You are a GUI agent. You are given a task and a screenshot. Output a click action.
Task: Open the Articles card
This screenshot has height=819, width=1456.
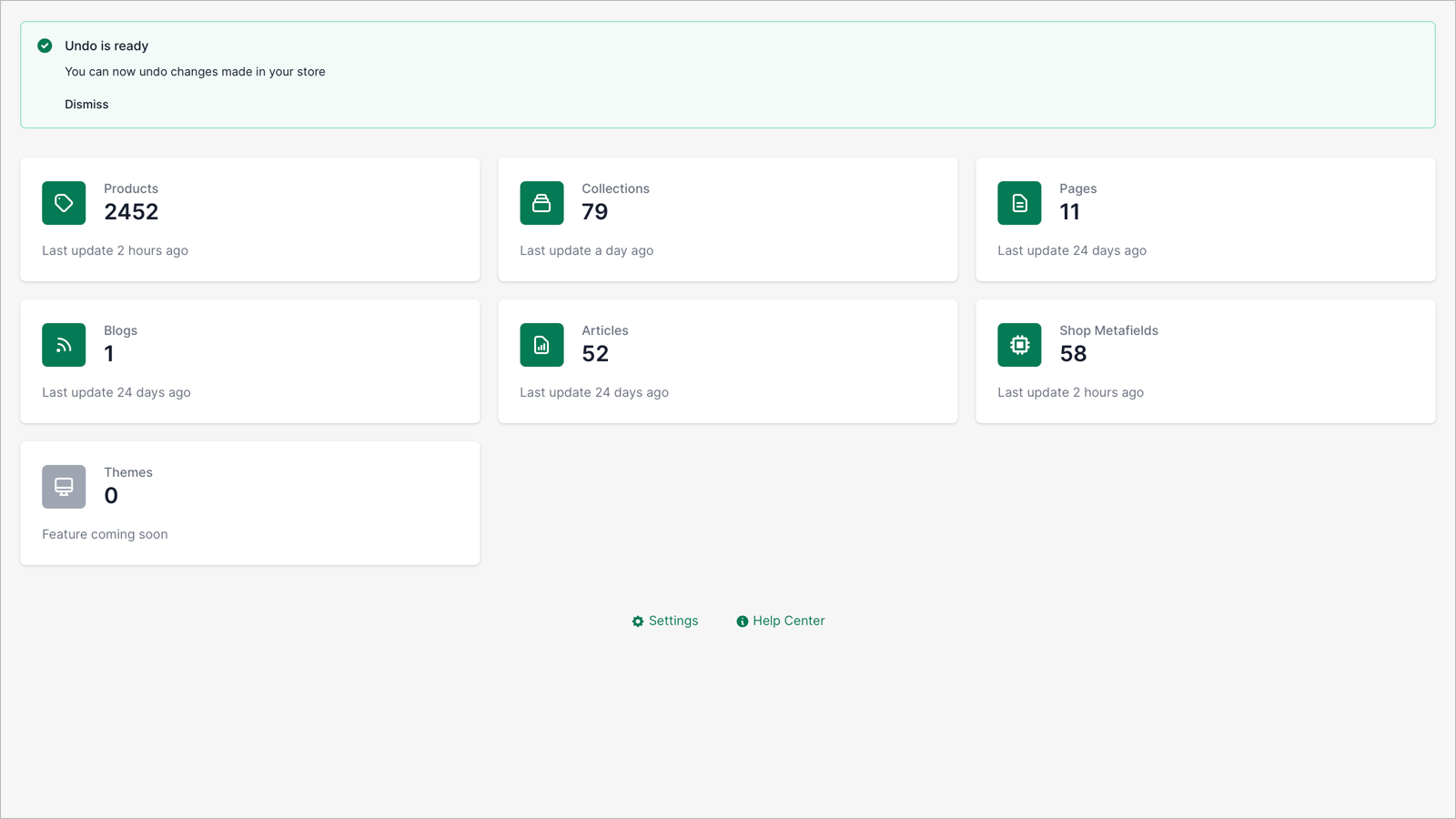[x=727, y=361]
